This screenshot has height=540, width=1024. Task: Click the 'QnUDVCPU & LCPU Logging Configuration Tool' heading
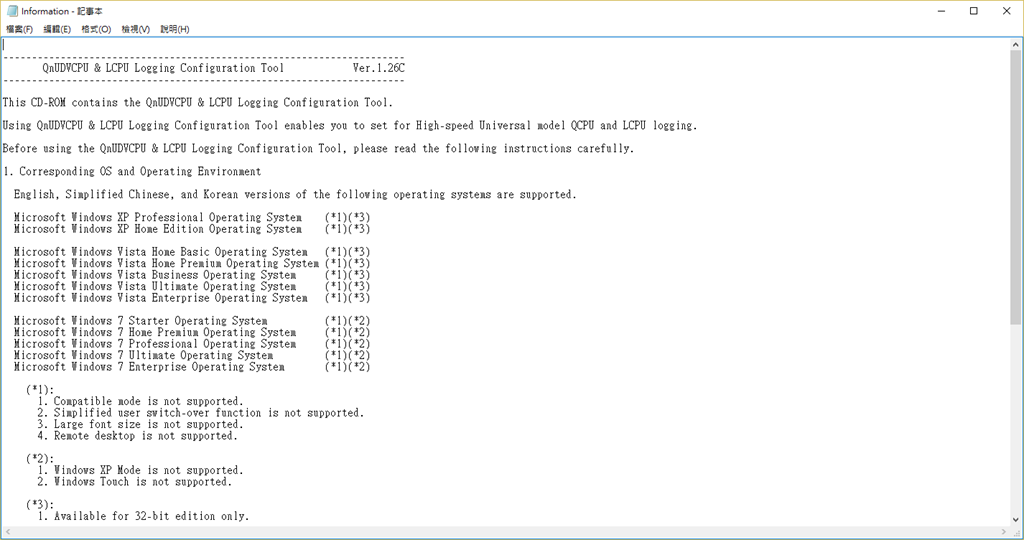[x=163, y=68]
